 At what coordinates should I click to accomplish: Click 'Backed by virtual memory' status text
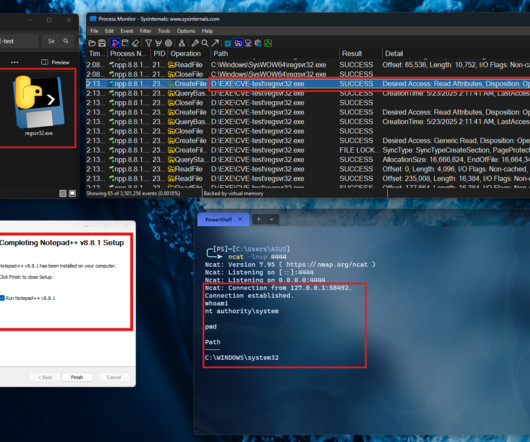click(x=233, y=193)
